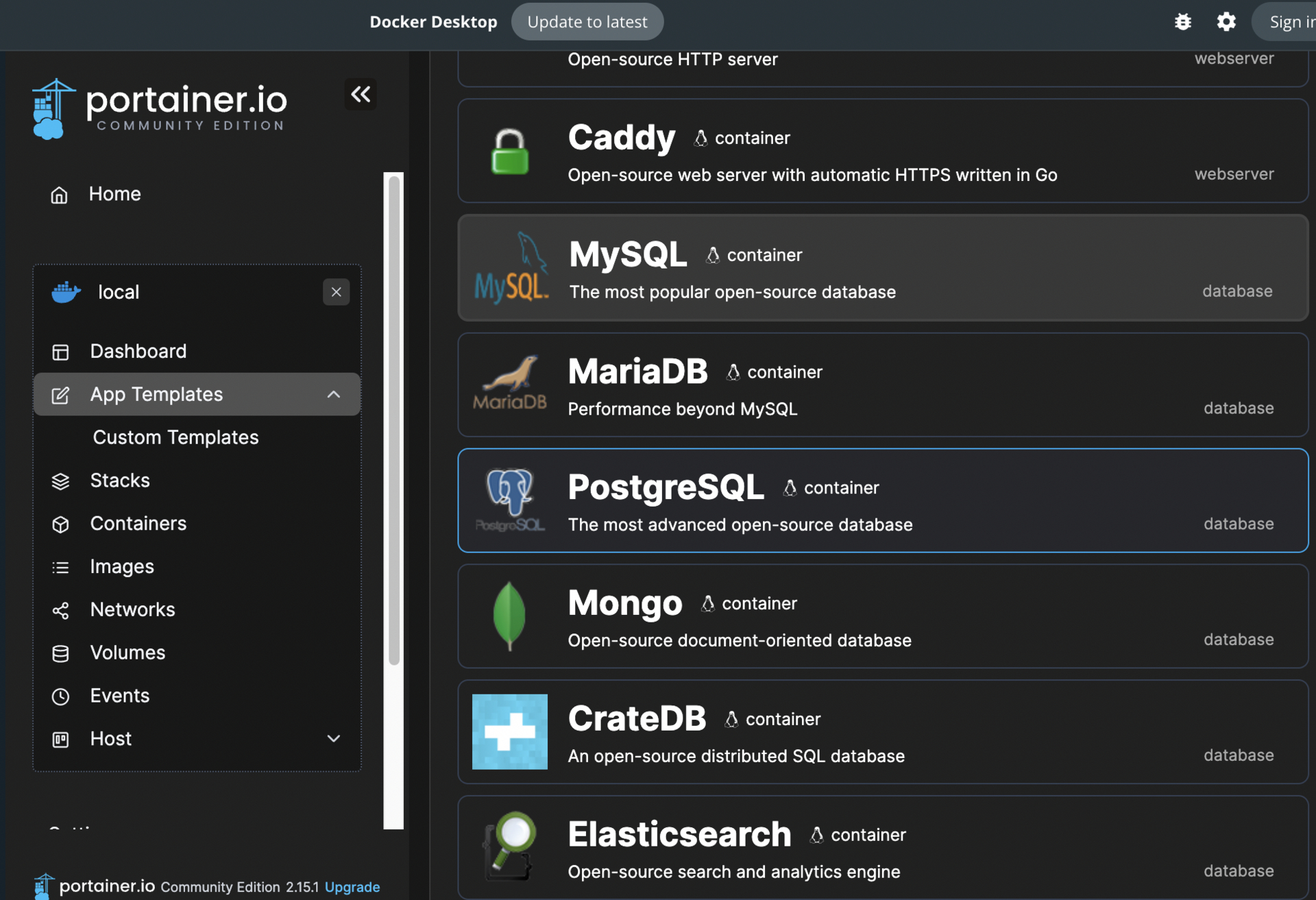Select the PostgreSQL template title
Image resolution: width=1316 pixels, height=900 pixels.
(x=666, y=487)
